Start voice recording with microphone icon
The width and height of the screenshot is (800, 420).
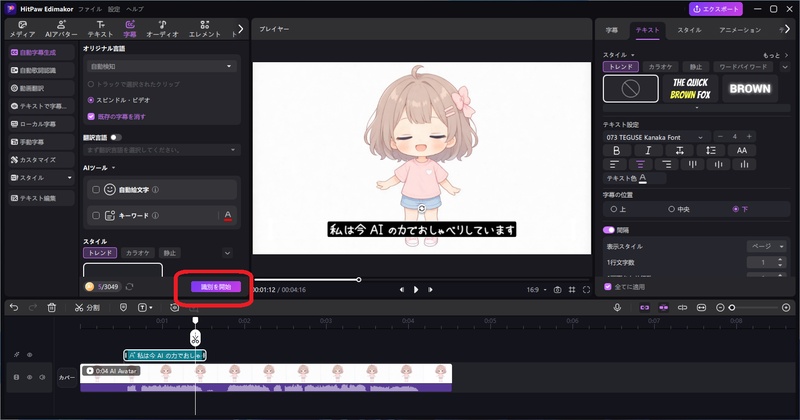coord(617,308)
